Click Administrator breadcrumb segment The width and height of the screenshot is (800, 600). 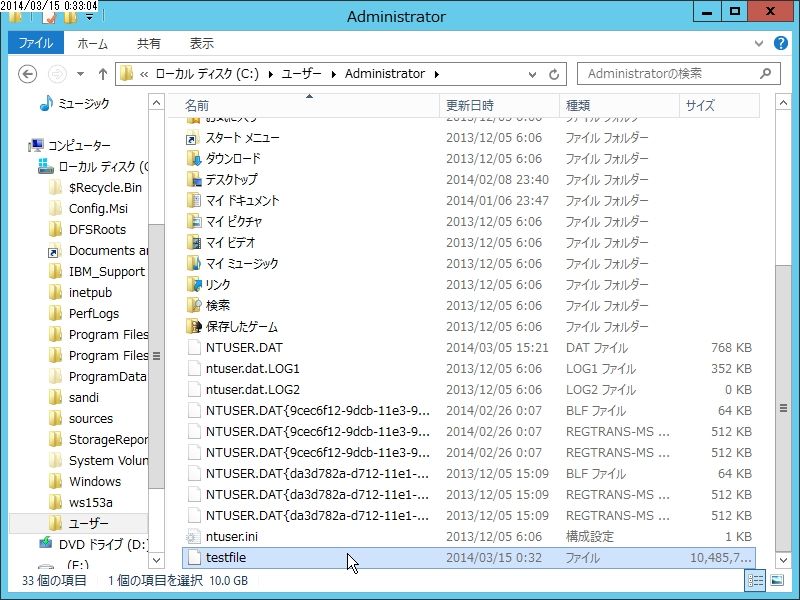[x=385, y=74]
